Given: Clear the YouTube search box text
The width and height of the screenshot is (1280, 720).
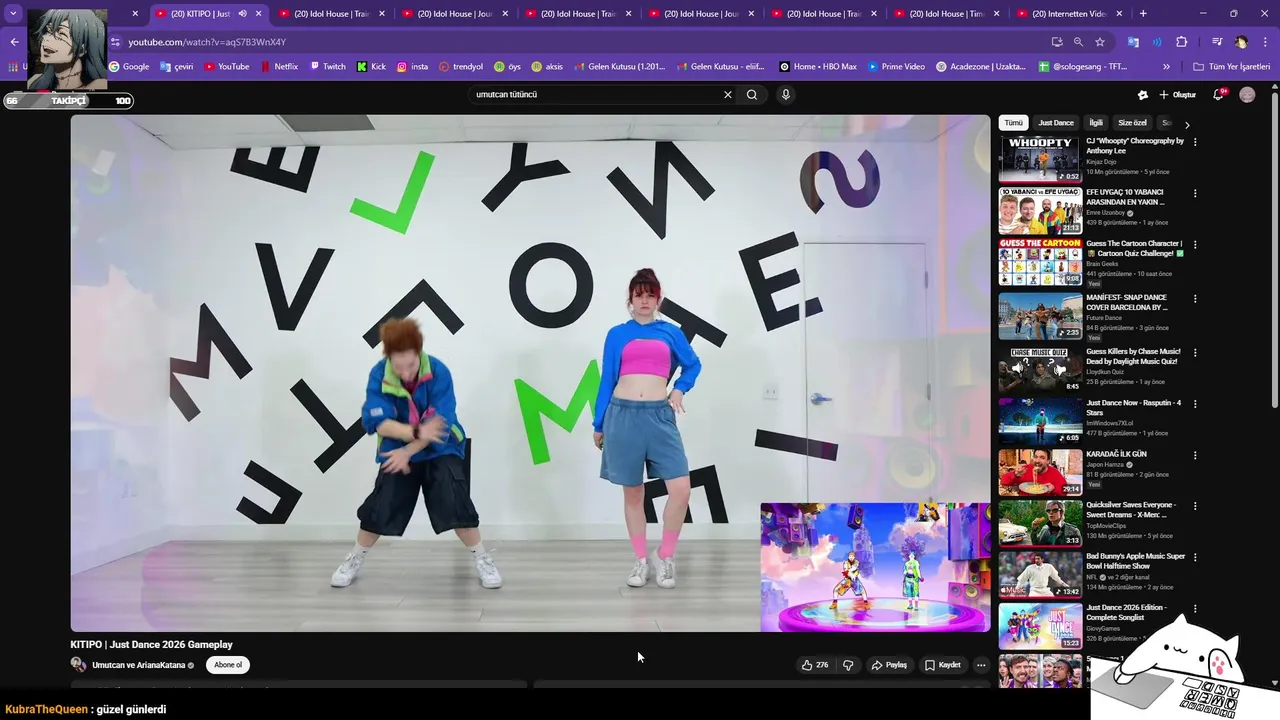Looking at the screenshot, I should pos(728,95).
